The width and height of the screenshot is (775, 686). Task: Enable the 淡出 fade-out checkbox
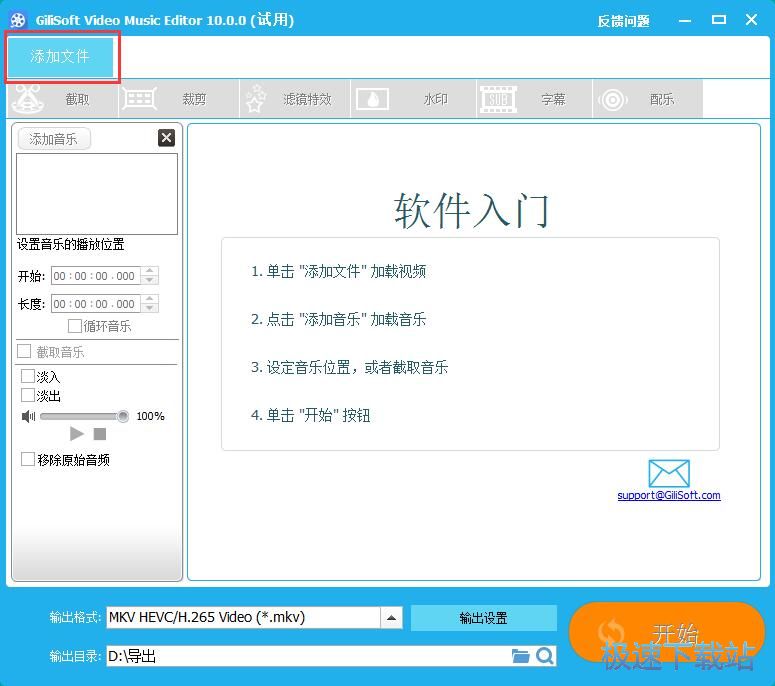pos(28,395)
